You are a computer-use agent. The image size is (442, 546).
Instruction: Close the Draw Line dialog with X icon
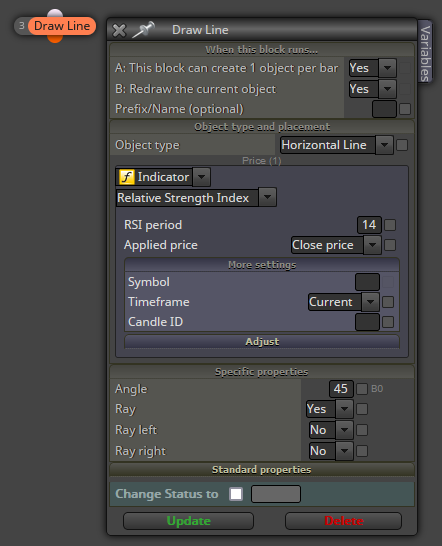(x=119, y=30)
